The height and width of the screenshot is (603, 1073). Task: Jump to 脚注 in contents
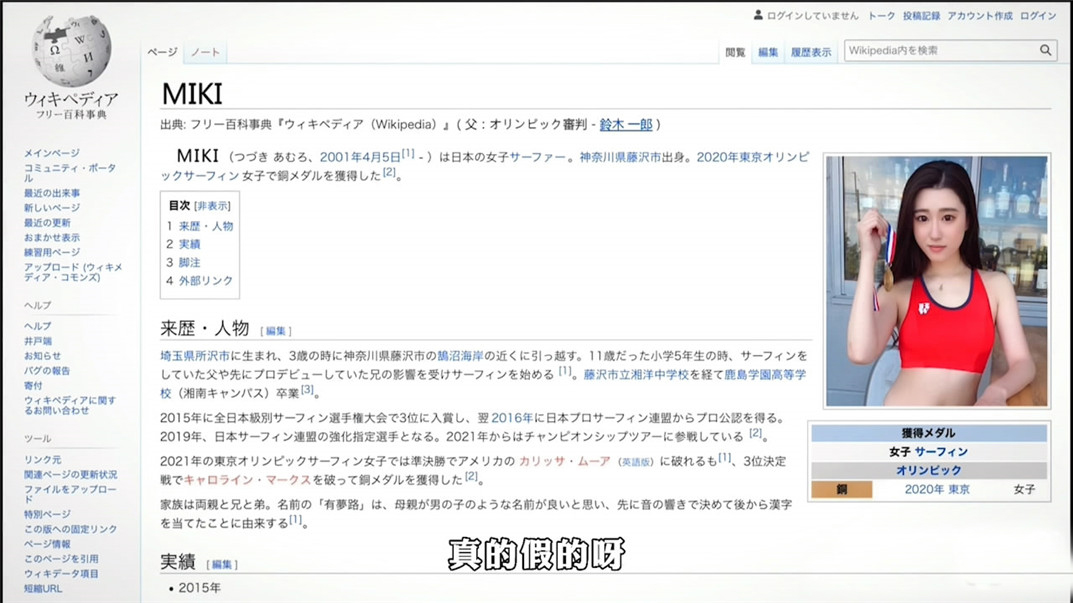coord(190,263)
